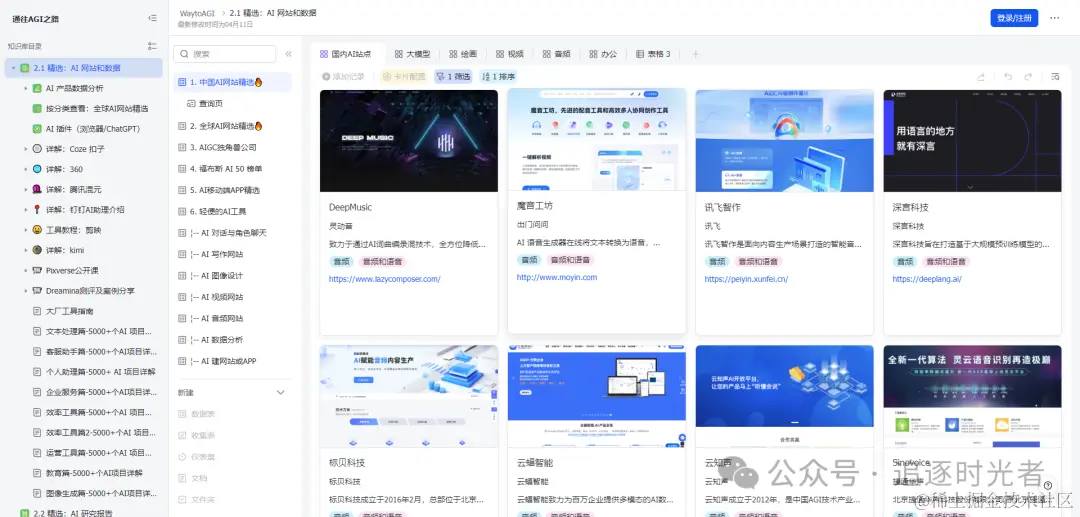The image size is (1080, 517).
Task: Switch to the 表格 3 tab
Action: (653, 54)
